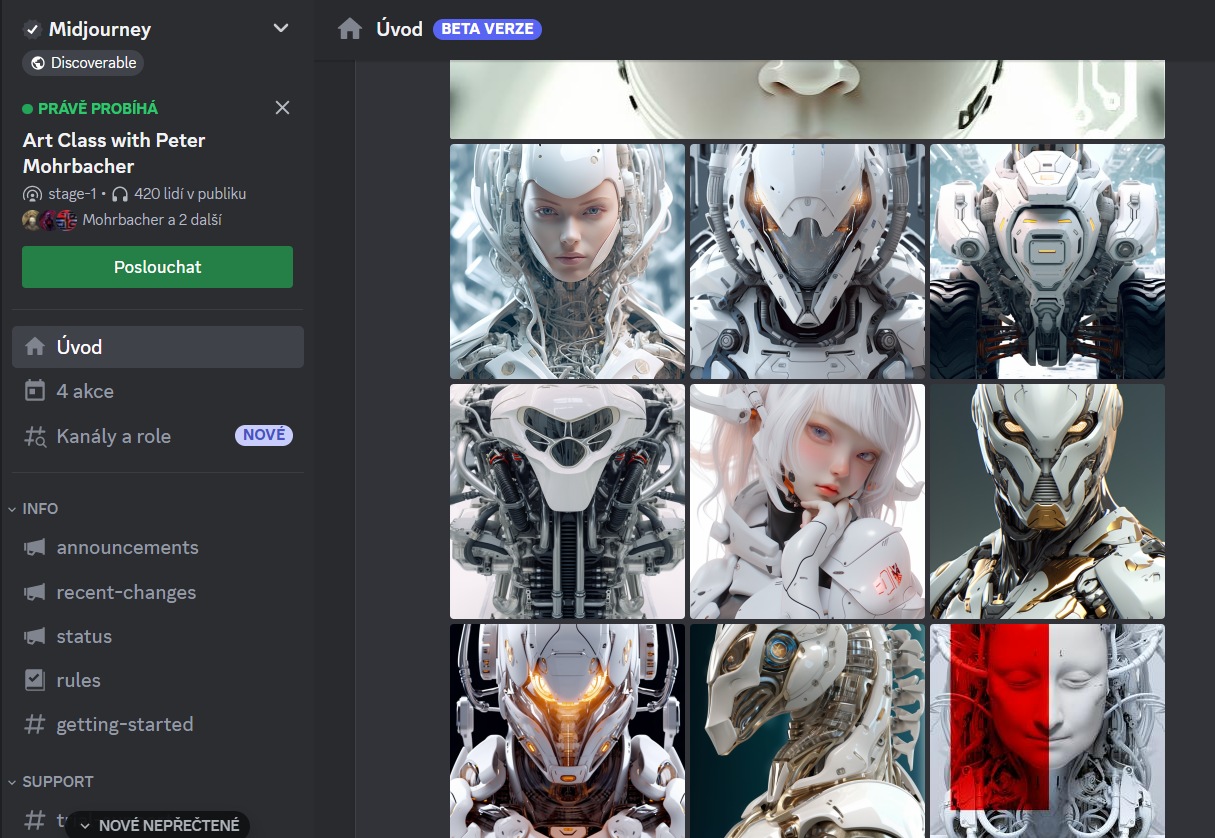Click the verified checkmark beside Midjourney
The height and width of the screenshot is (838, 1215).
coord(32,29)
